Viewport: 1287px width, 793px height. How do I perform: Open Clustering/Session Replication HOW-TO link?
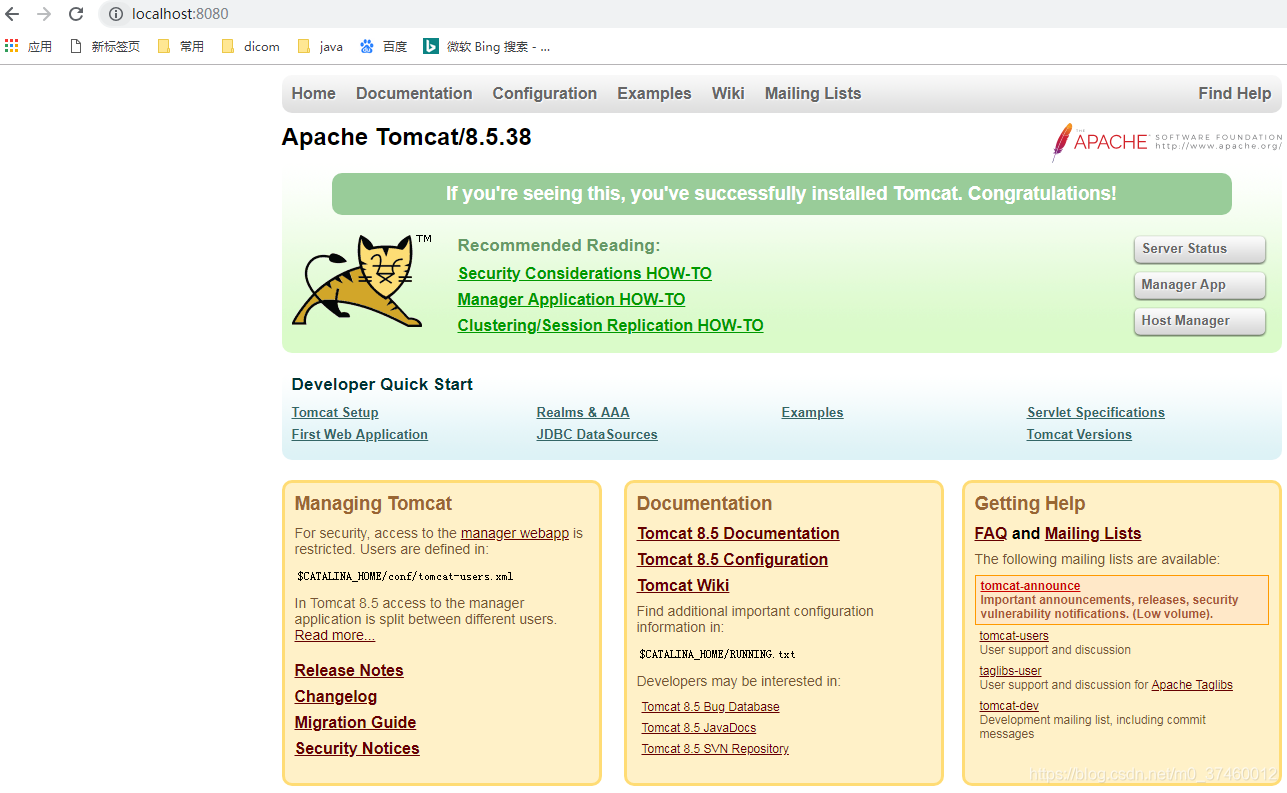(x=610, y=325)
